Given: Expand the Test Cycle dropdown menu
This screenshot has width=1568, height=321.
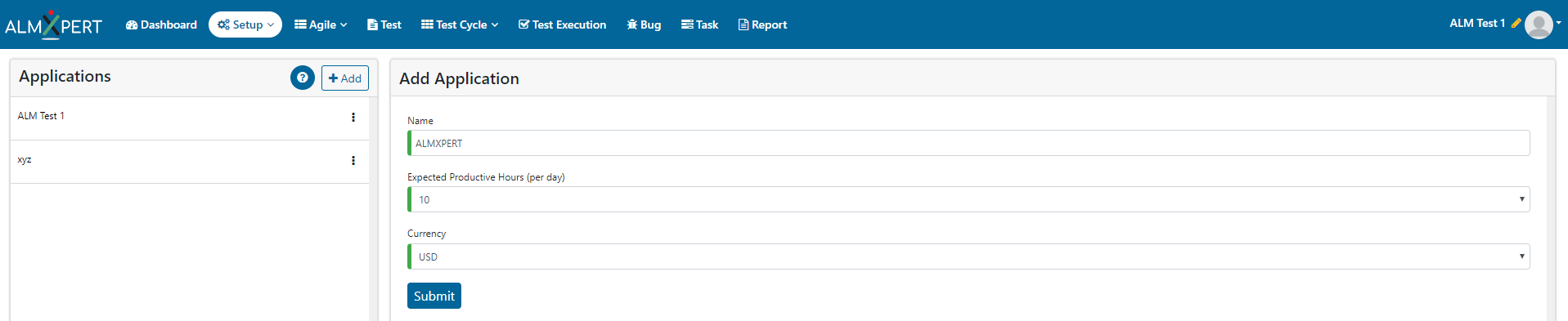Looking at the screenshot, I should tap(460, 25).
